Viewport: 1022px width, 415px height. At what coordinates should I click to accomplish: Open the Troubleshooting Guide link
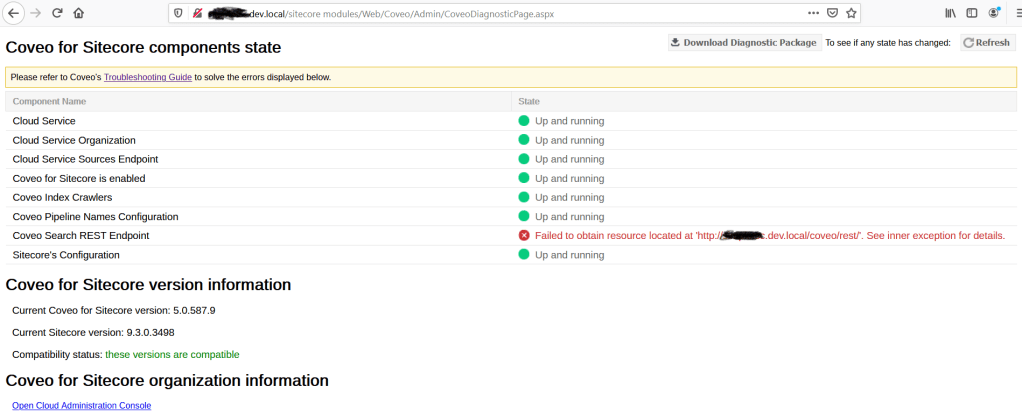click(148, 77)
